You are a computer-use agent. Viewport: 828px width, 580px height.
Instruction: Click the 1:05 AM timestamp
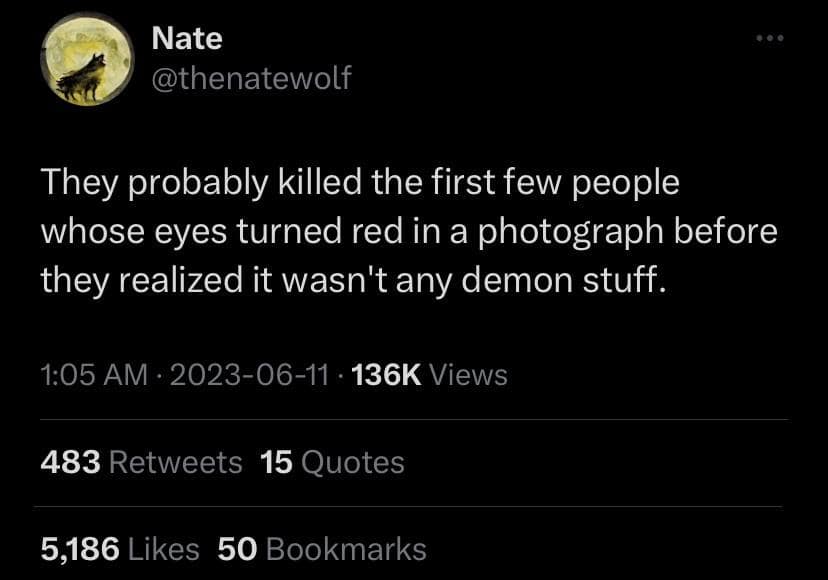[94, 375]
